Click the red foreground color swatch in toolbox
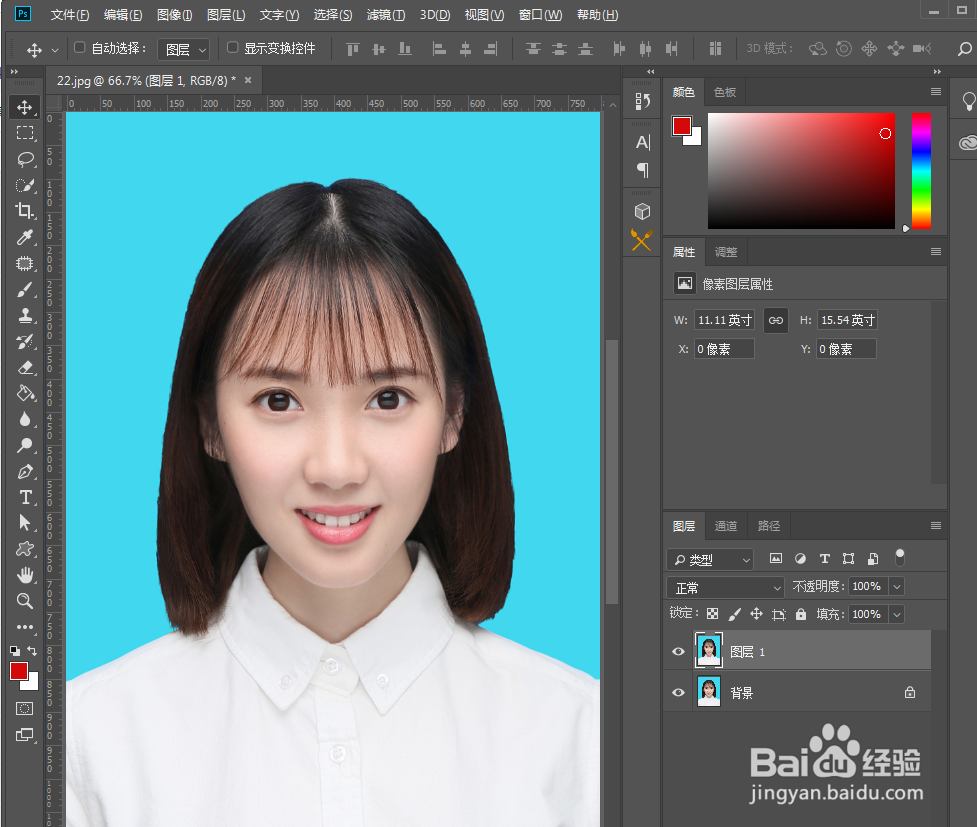This screenshot has height=827, width=977. 19,671
